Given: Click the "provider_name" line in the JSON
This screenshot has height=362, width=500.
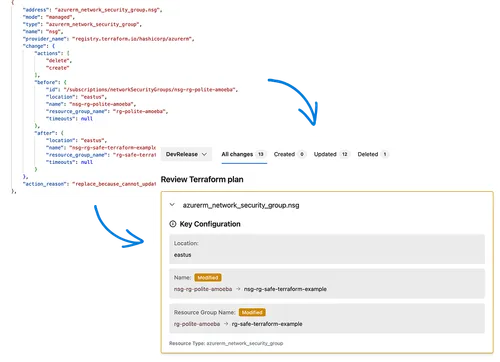Looking at the screenshot, I should tap(108, 39).
